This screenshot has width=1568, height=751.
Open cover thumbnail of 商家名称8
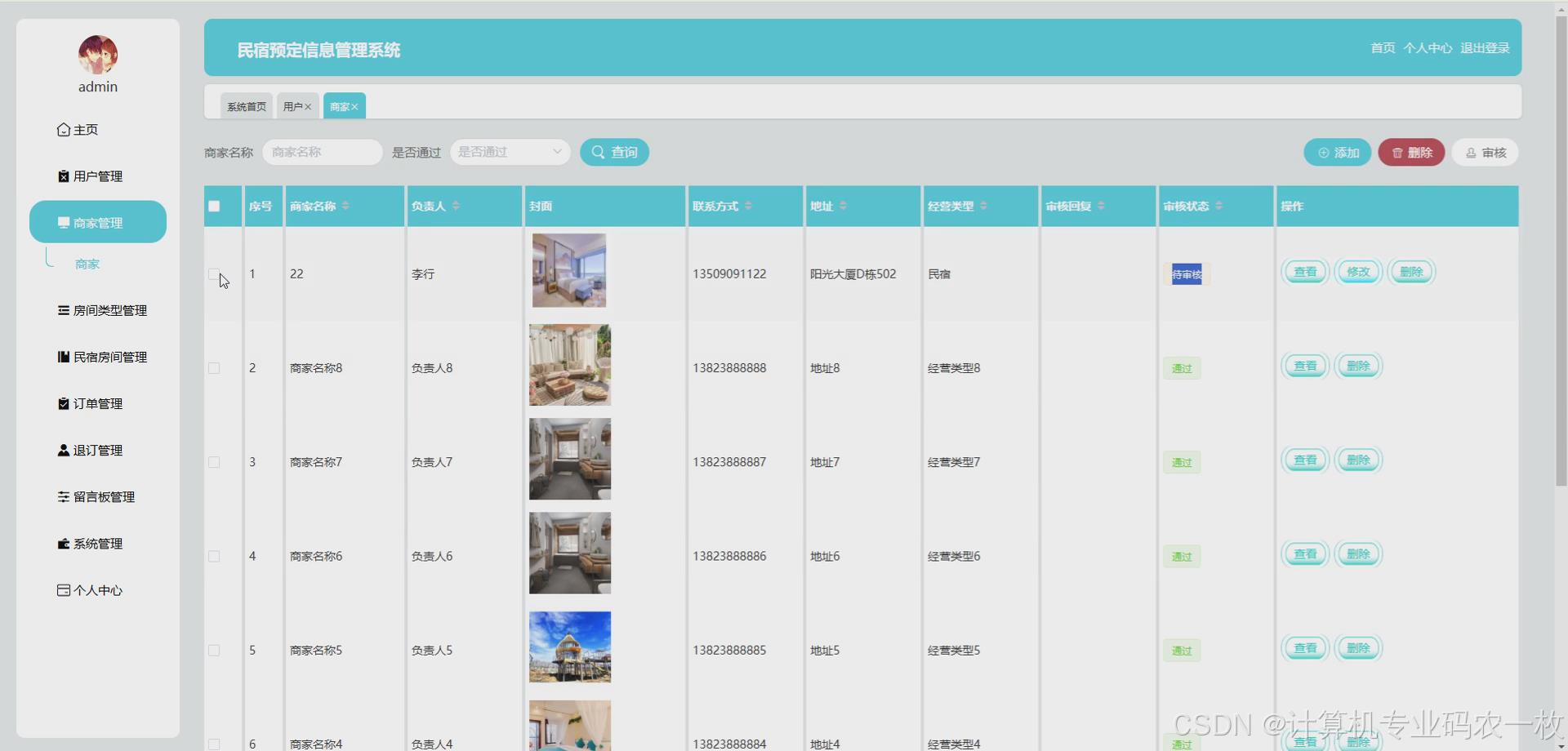point(570,365)
